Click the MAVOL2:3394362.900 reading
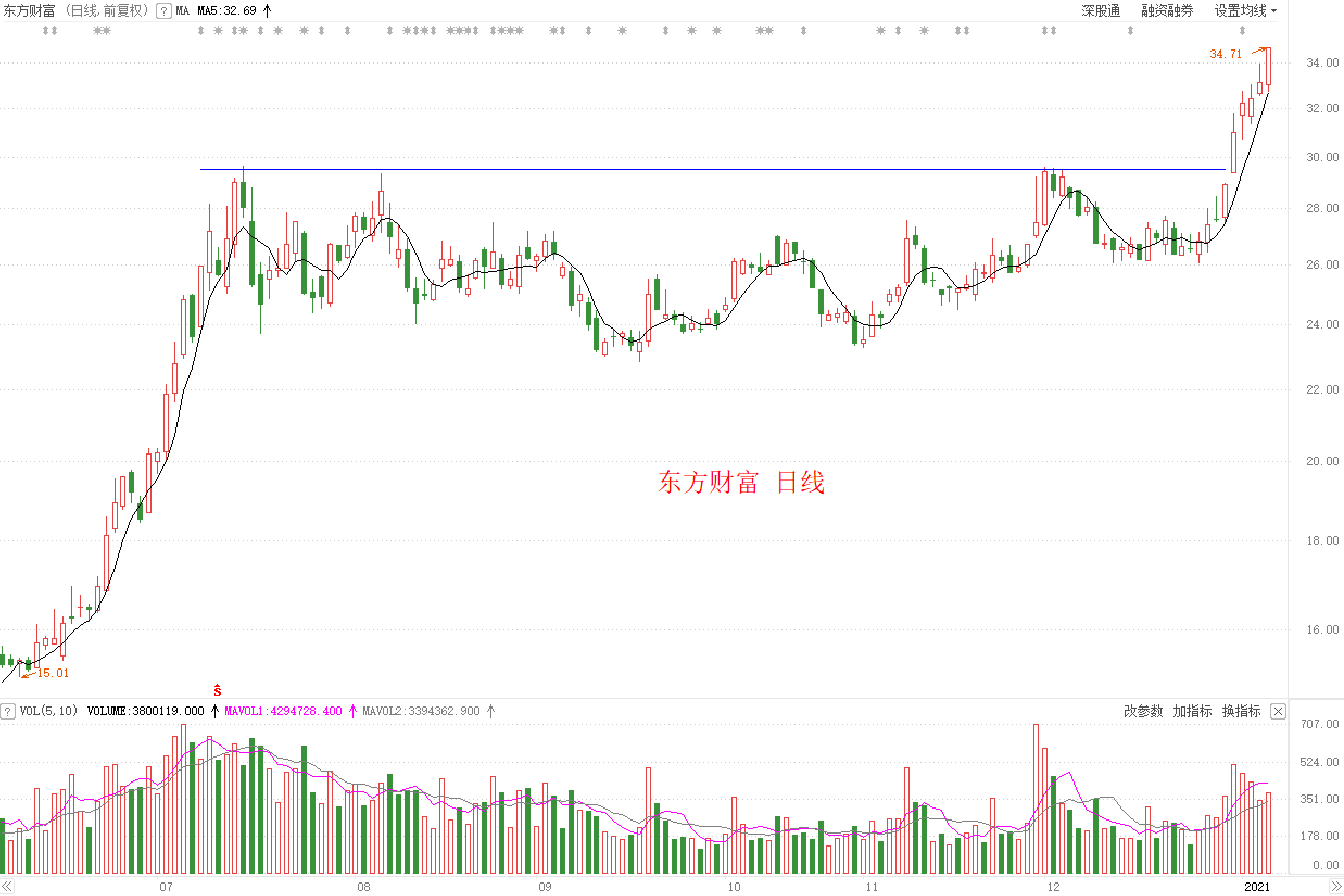 pos(421,711)
